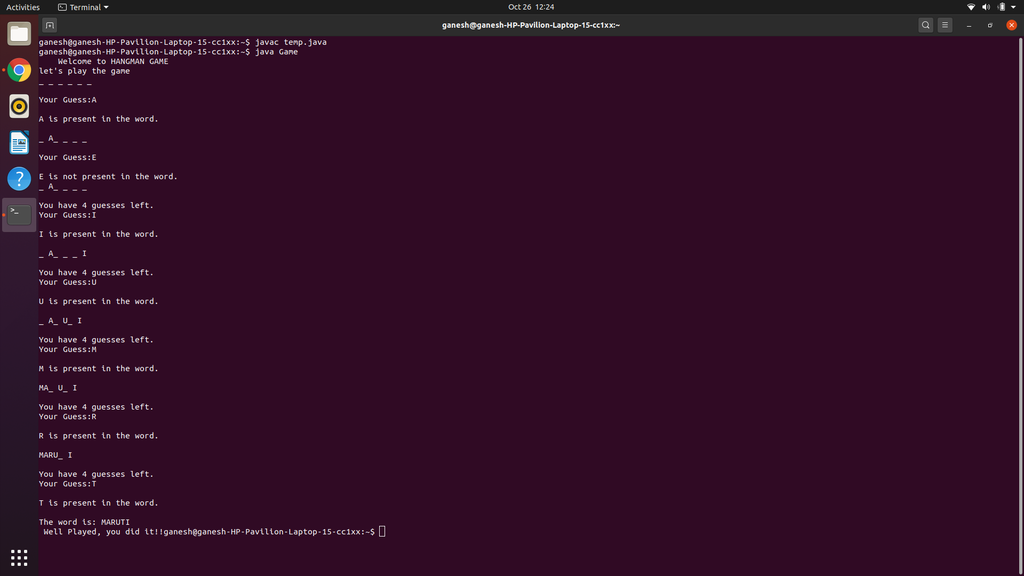Viewport: 1024px width, 576px height.
Task: Click 'Your Guess:I' line
Action: pyautogui.click(x=67, y=215)
